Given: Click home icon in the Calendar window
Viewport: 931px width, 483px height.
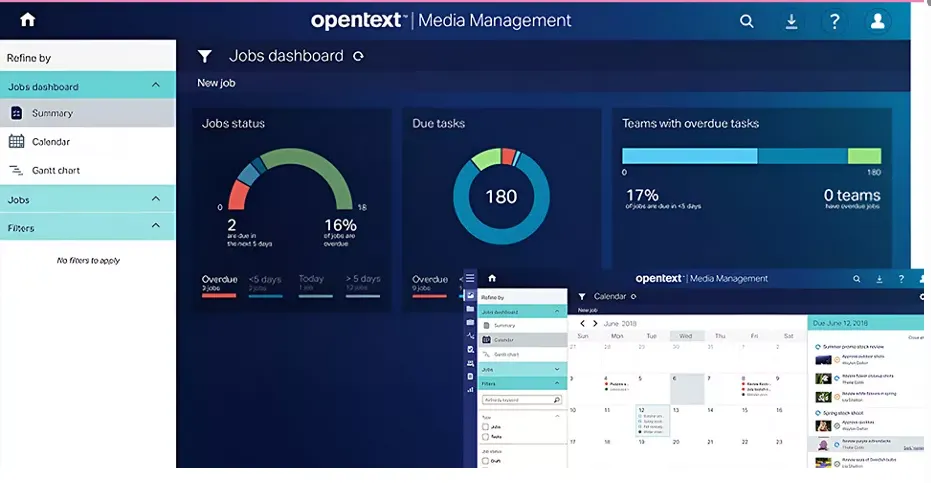Looking at the screenshot, I should pos(492,278).
